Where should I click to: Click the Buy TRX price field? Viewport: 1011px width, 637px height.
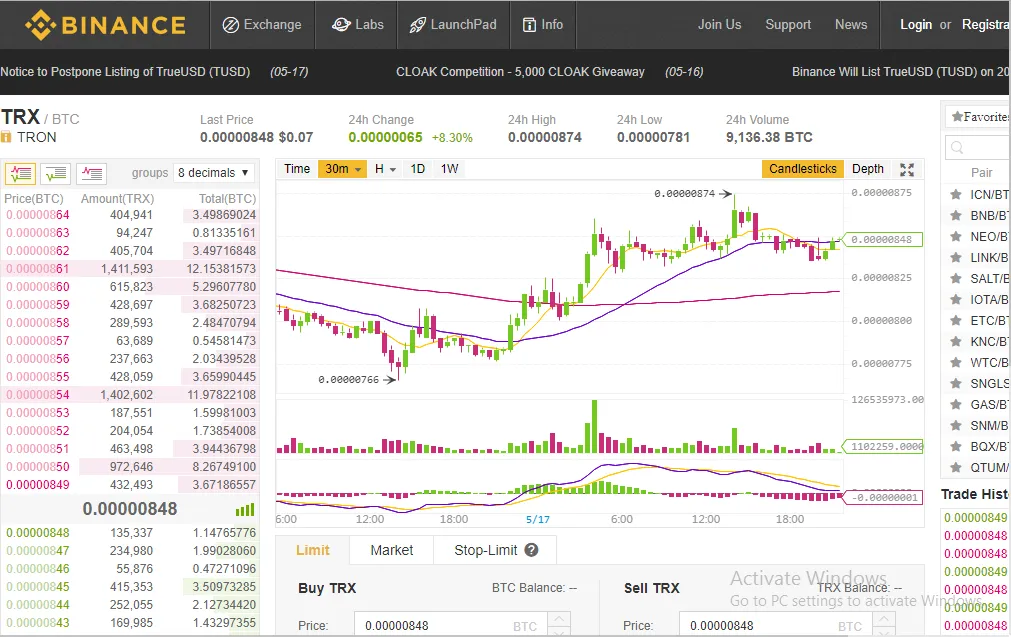coord(449,625)
